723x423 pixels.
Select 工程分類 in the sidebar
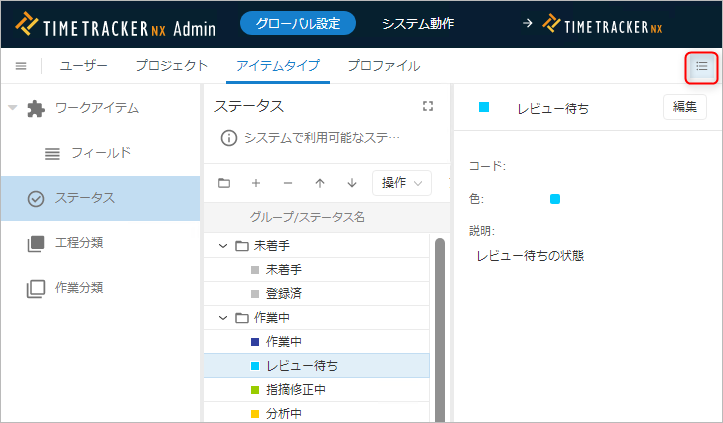78,243
